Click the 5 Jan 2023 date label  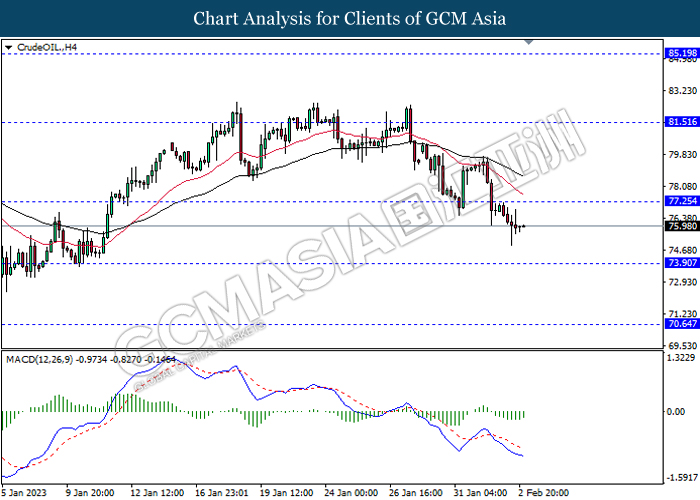[24, 493]
